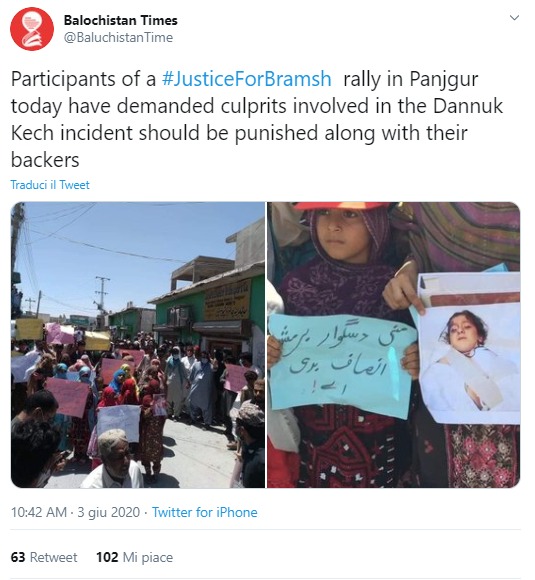View the 63 Retweet list
Image resolution: width=535 pixels, height=580 pixels.
(44, 557)
